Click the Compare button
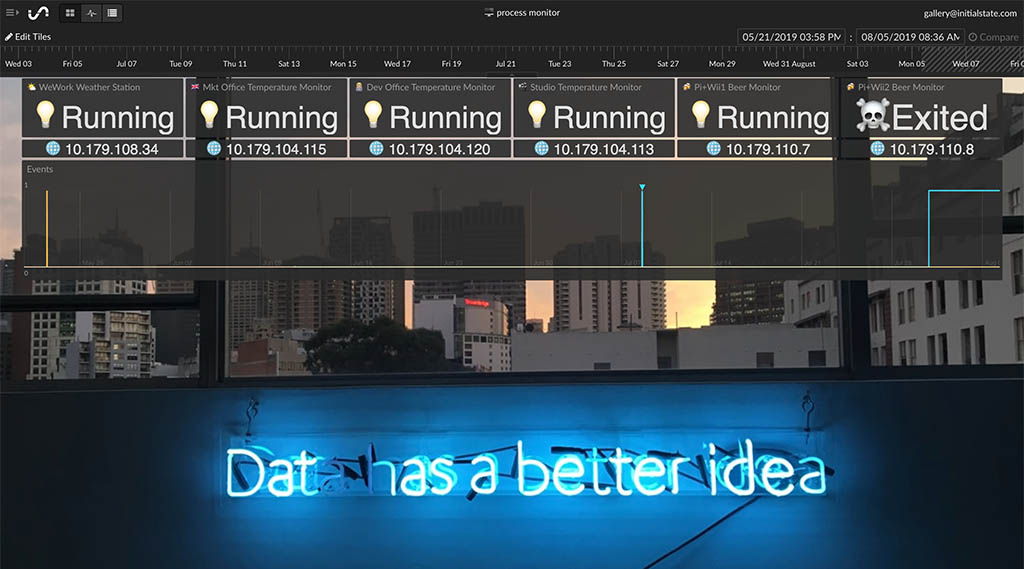 tap(993, 37)
